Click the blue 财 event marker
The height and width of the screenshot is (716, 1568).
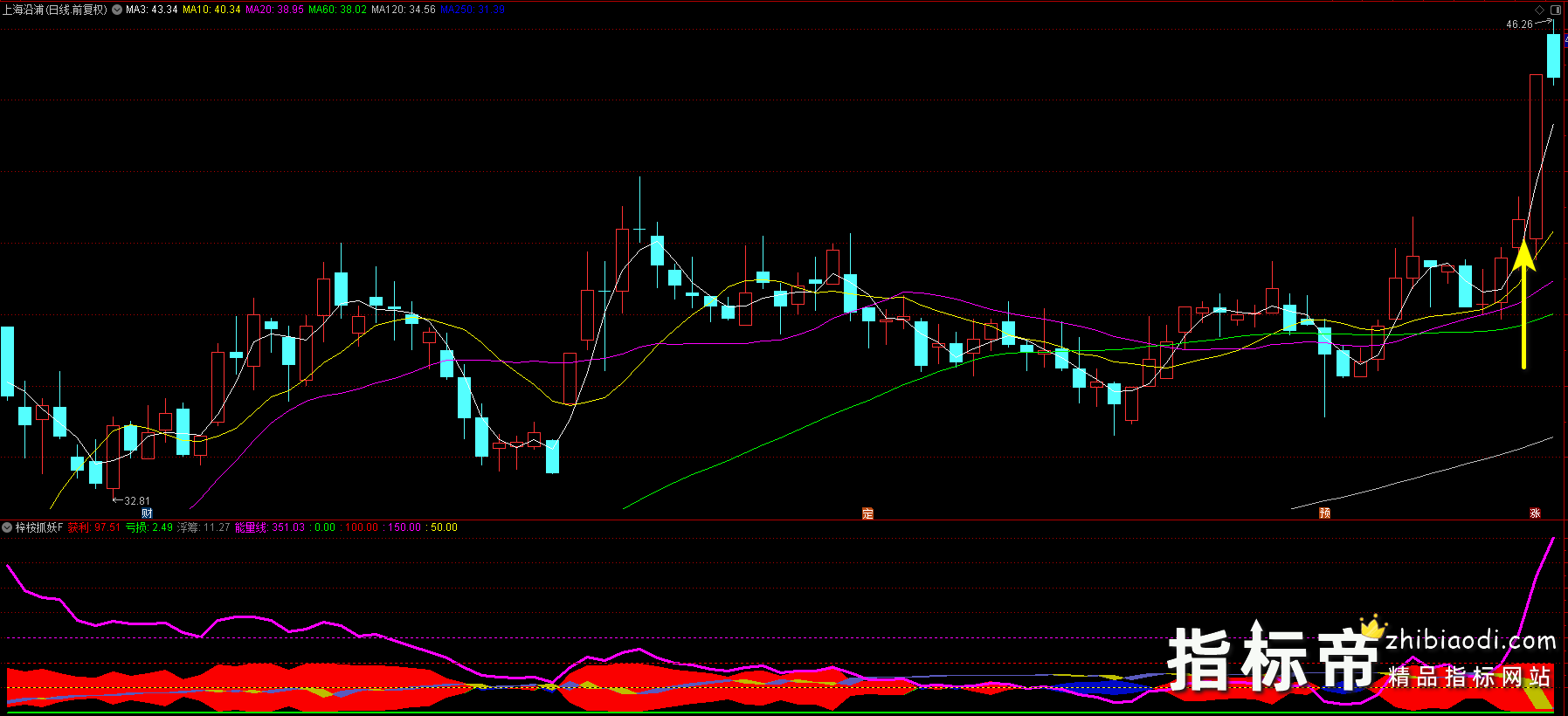click(x=147, y=513)
